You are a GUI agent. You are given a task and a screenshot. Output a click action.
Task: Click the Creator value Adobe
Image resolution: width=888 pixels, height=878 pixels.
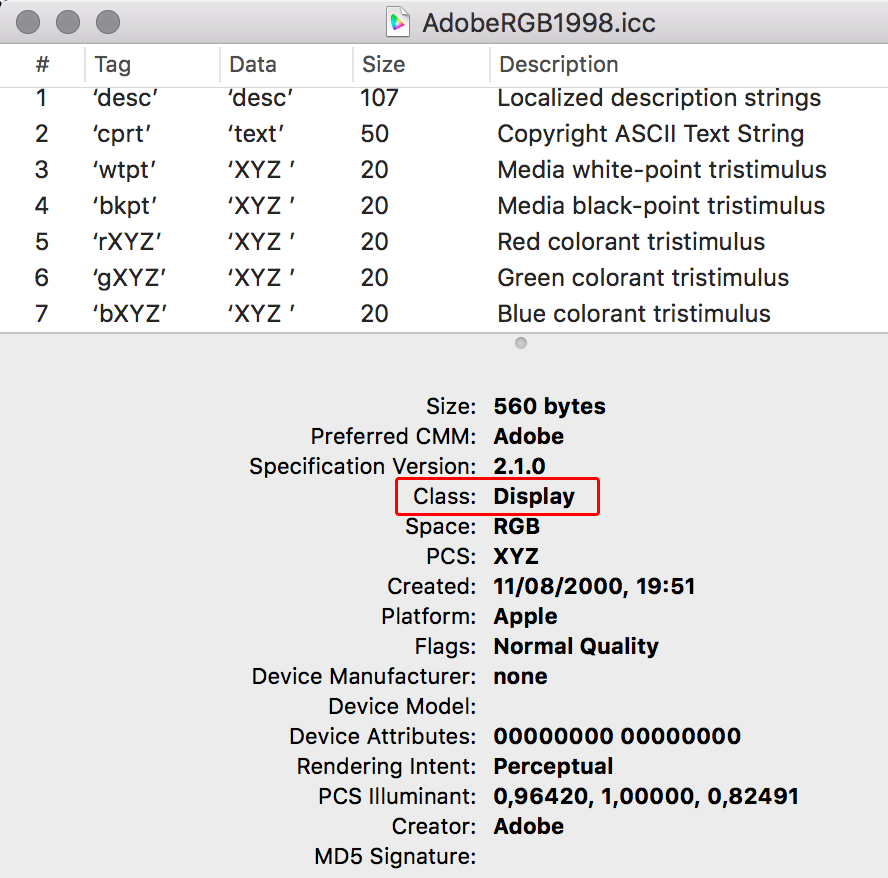point(528,826)
